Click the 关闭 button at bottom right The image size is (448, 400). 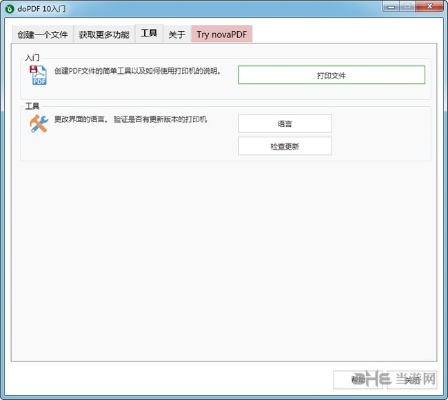click(412, 380)
